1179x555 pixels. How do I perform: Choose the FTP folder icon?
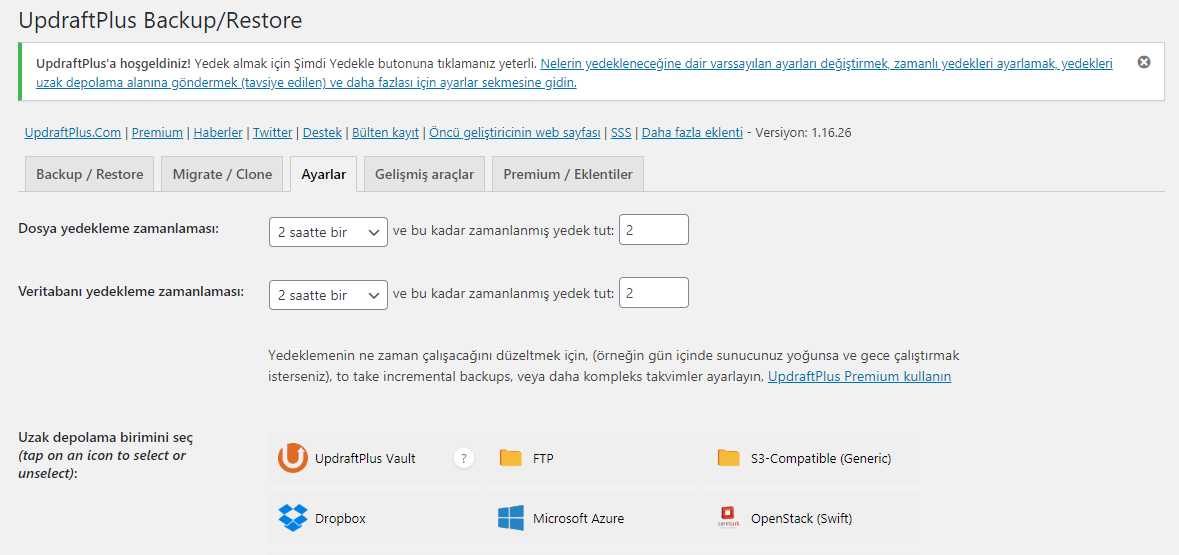(x=511, y=458)
